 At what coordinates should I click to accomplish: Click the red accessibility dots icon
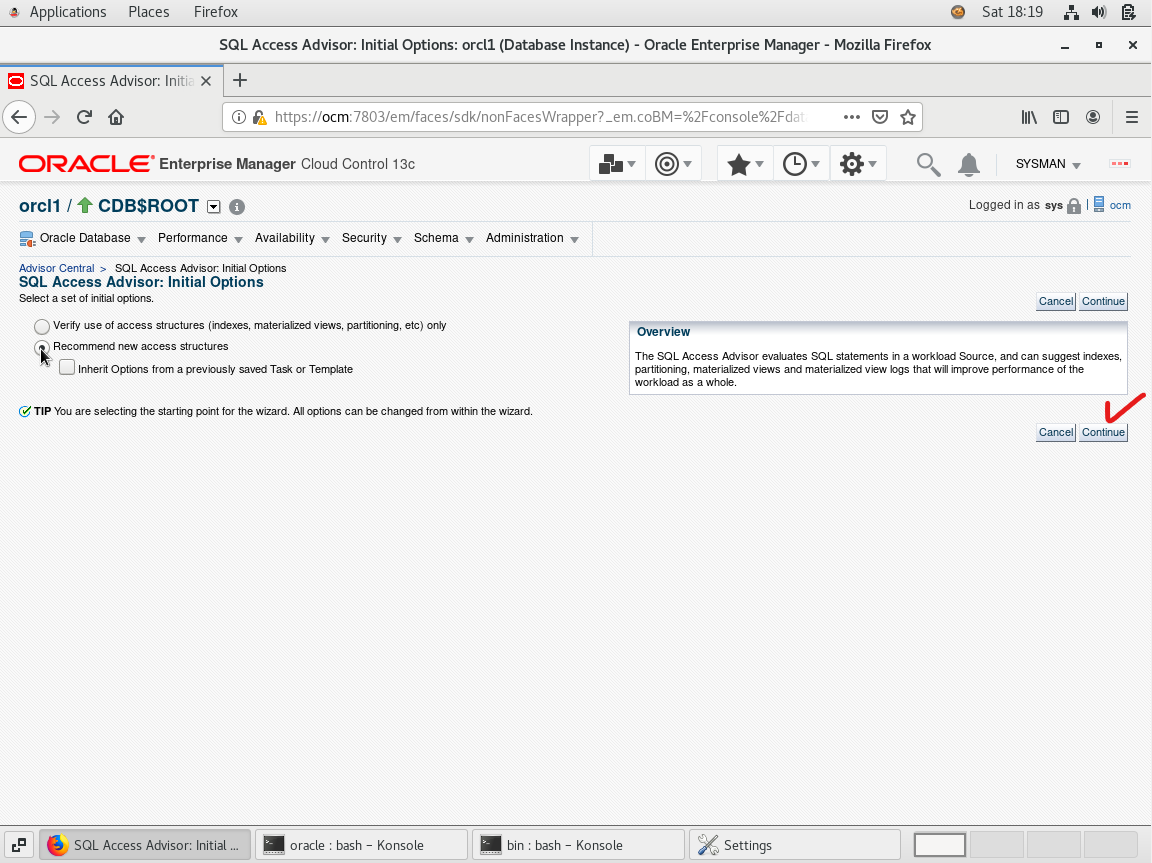coord(1120,163)
